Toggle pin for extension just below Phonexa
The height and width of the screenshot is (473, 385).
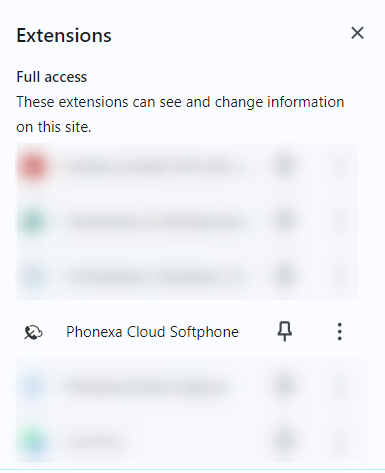tap(284, 387)
